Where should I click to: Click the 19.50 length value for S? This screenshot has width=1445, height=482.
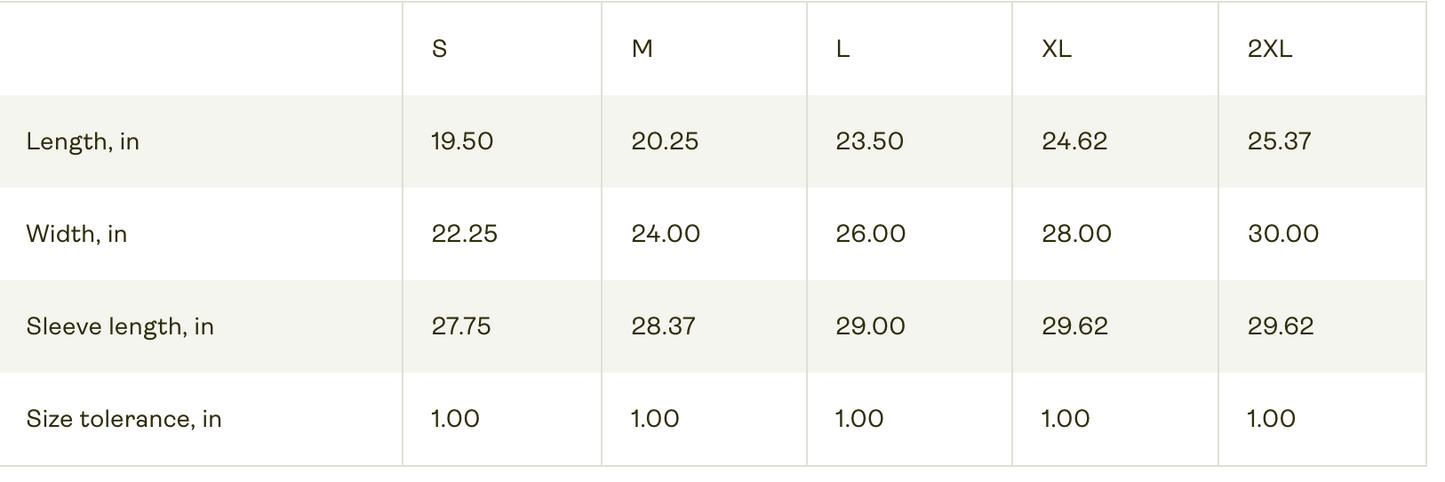[462, 141]
